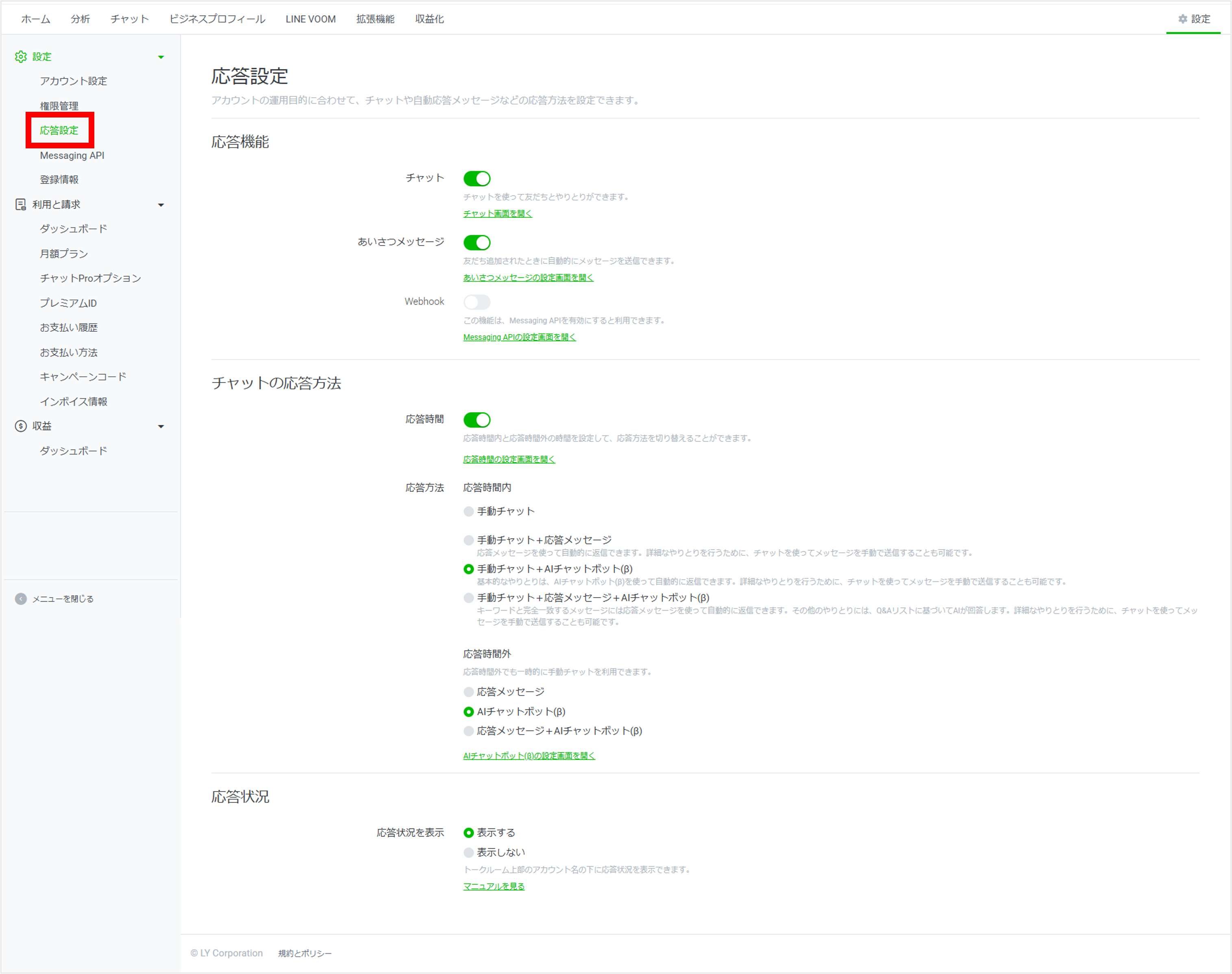Open チャット画面を開く link

pos(497,214)
